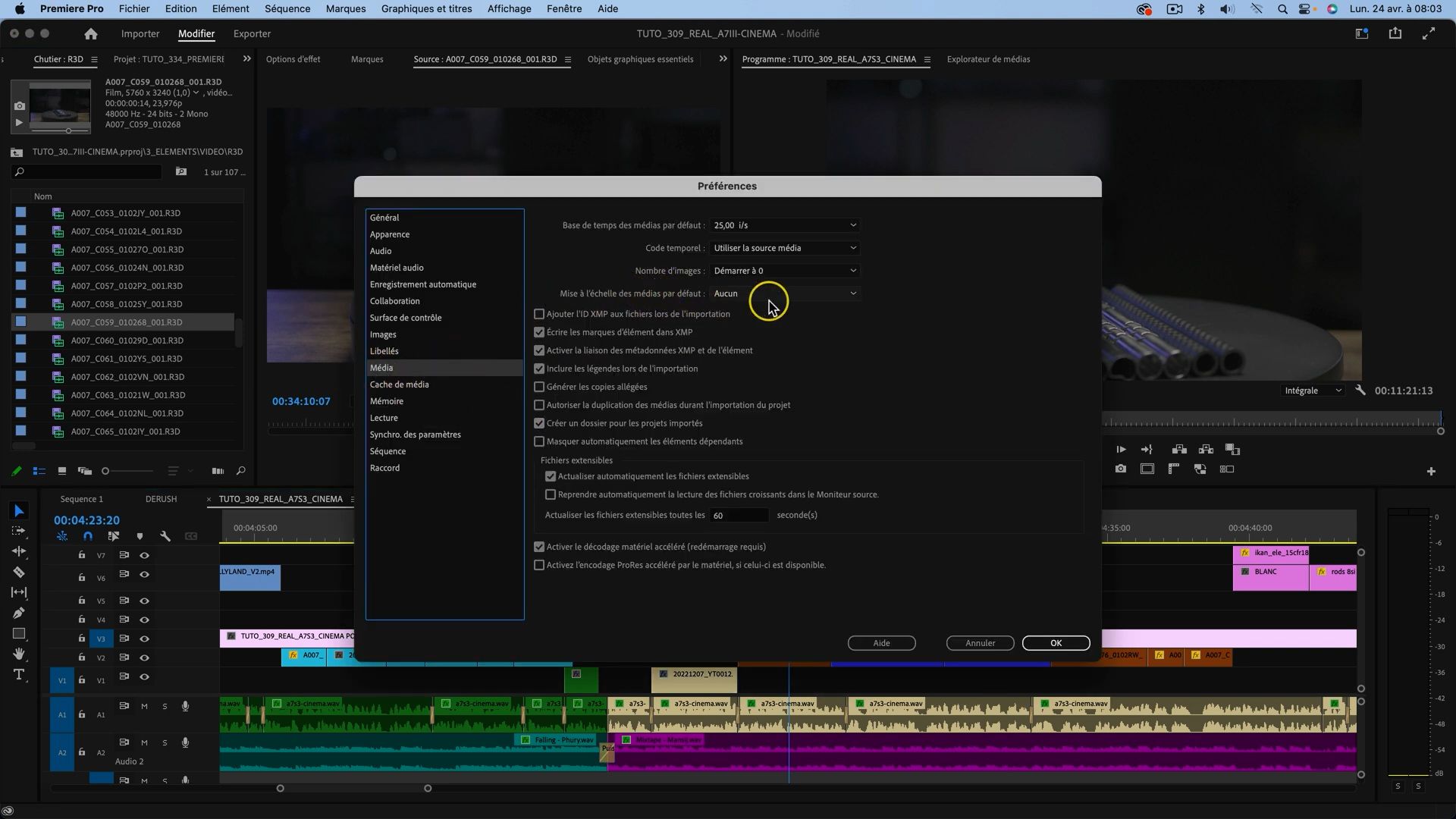Select Cache de média preferences category
The image size is (1456, 819).
(x=444, y=384)
